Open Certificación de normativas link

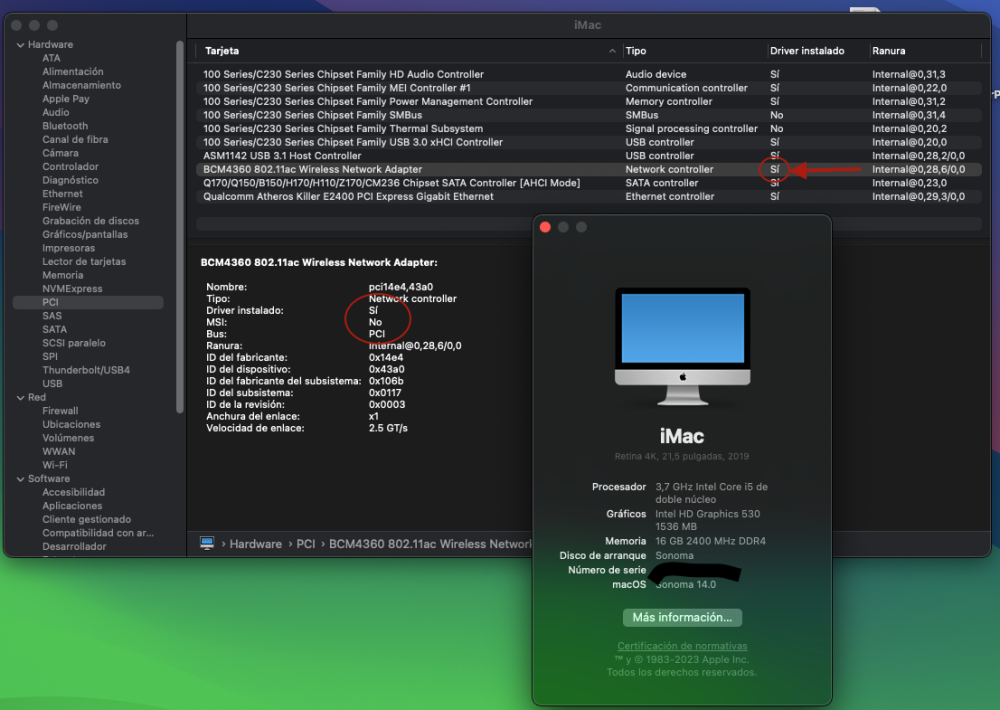pos(682,646)
